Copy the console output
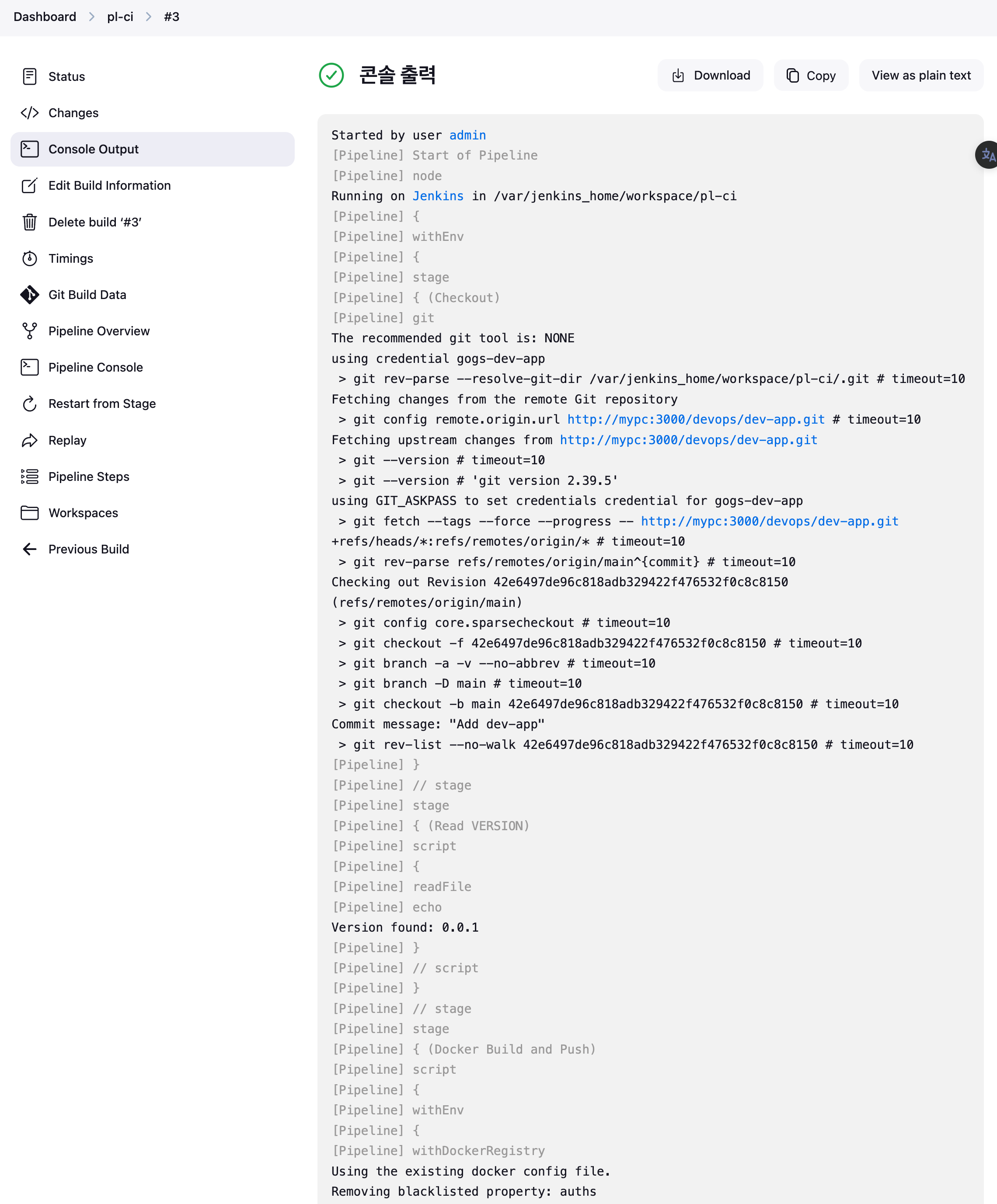Image resolution: width=997 pixels, height=1204 pixels. [811, 75]
